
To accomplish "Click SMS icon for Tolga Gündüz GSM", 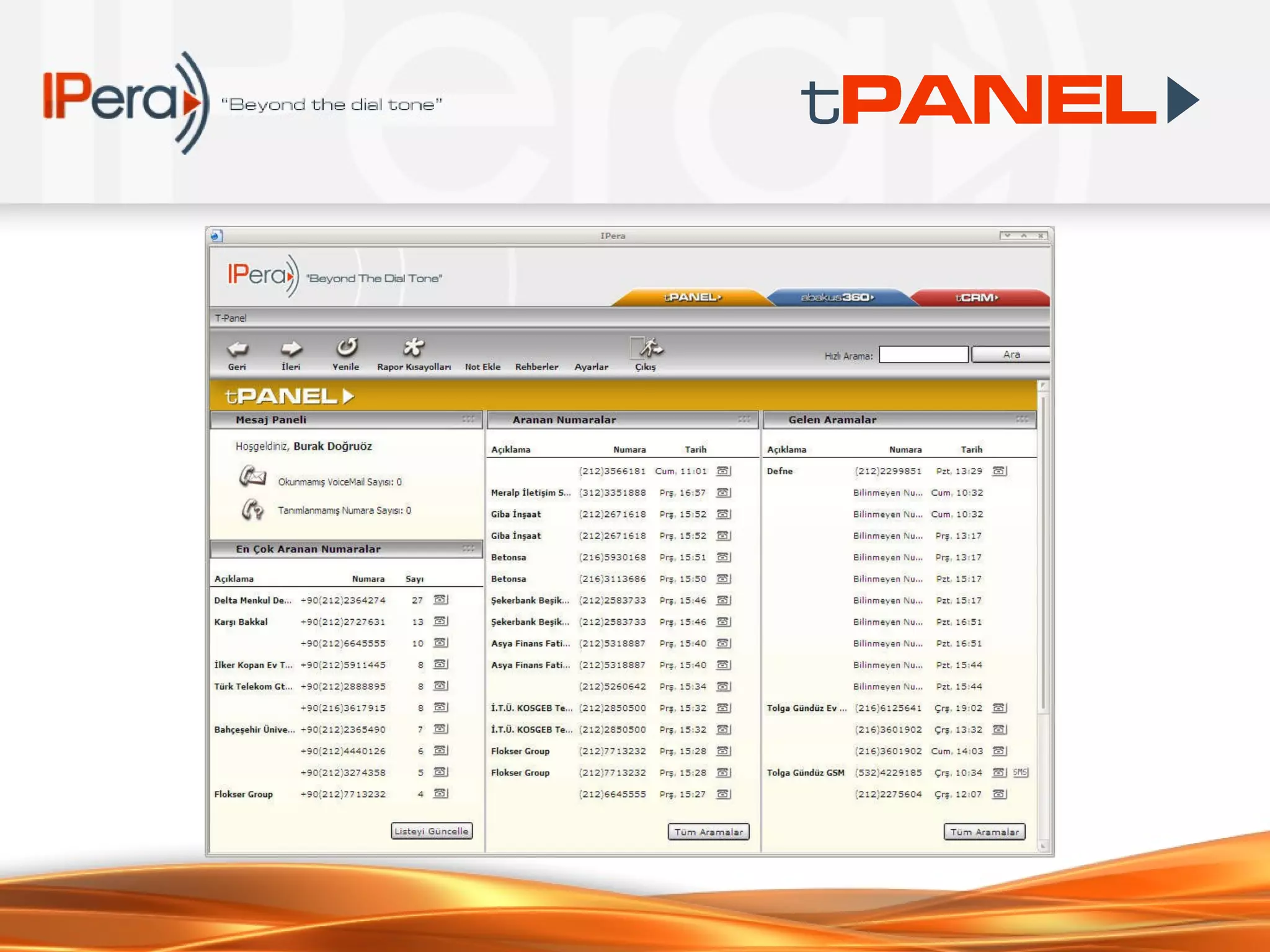I will pos(1020,772).
